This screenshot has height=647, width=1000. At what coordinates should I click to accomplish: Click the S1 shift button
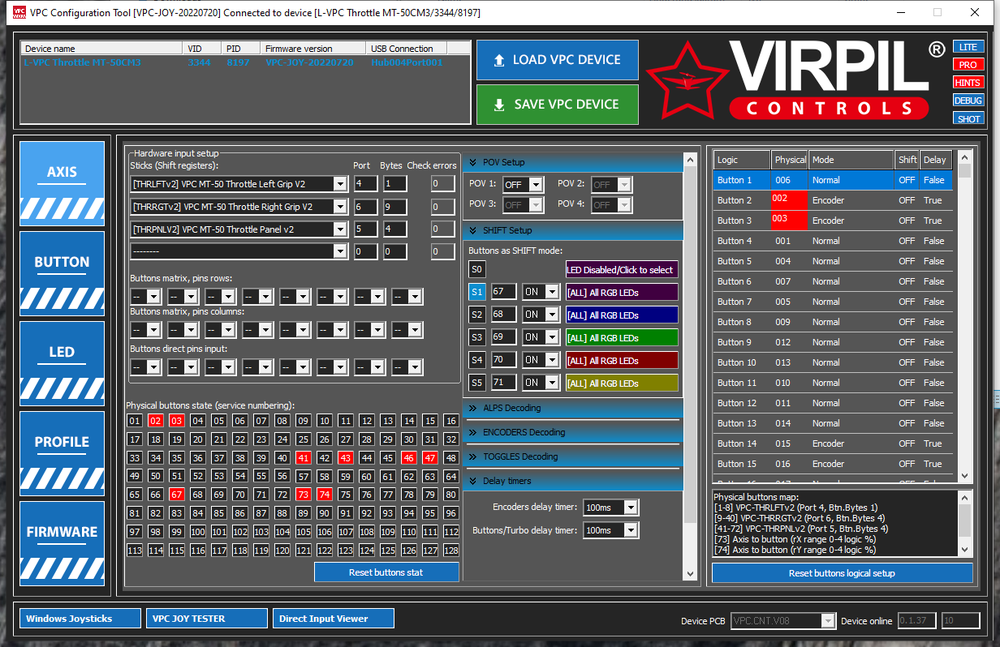(476, 292)
